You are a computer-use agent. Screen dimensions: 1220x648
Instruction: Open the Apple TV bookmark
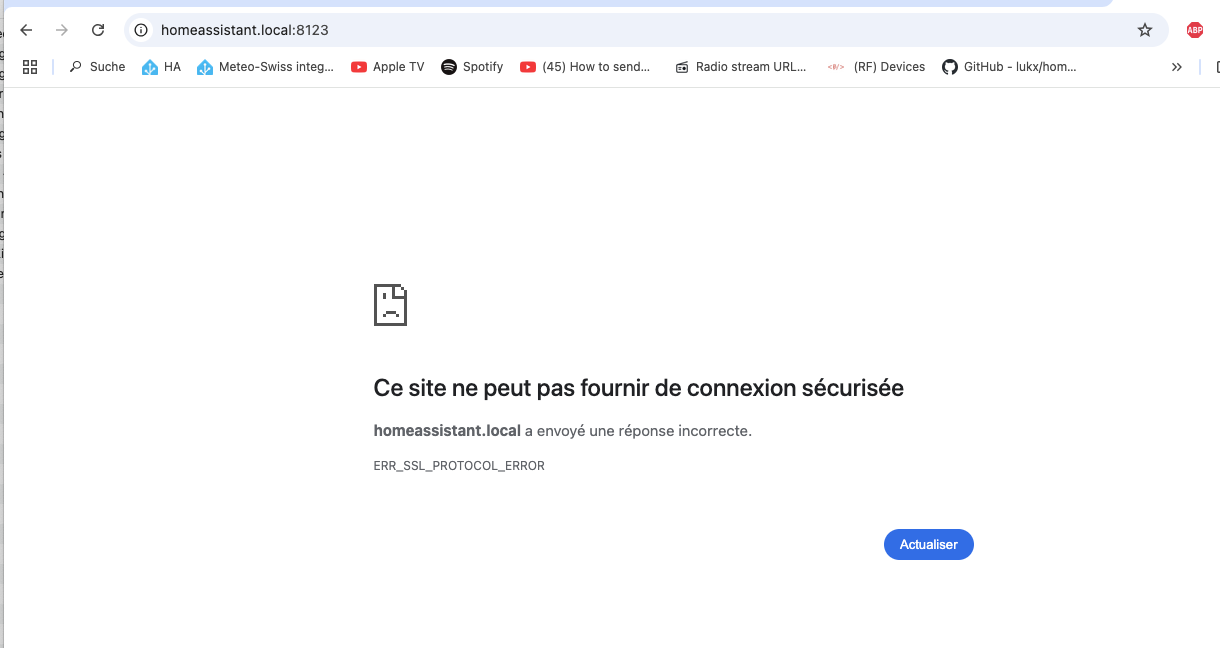point(388,67)
